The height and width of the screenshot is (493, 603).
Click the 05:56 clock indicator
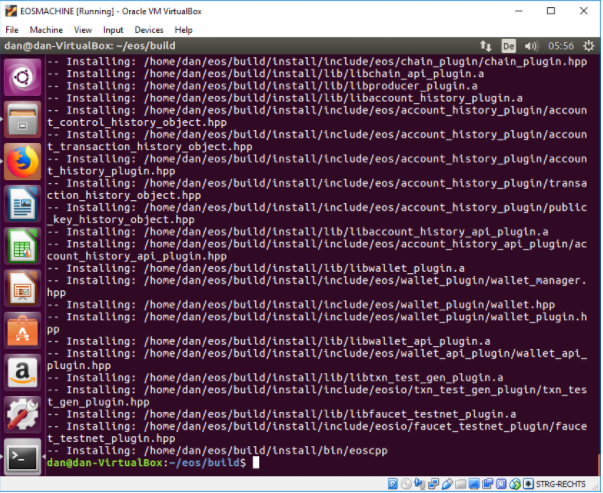[x=561, y=46]
